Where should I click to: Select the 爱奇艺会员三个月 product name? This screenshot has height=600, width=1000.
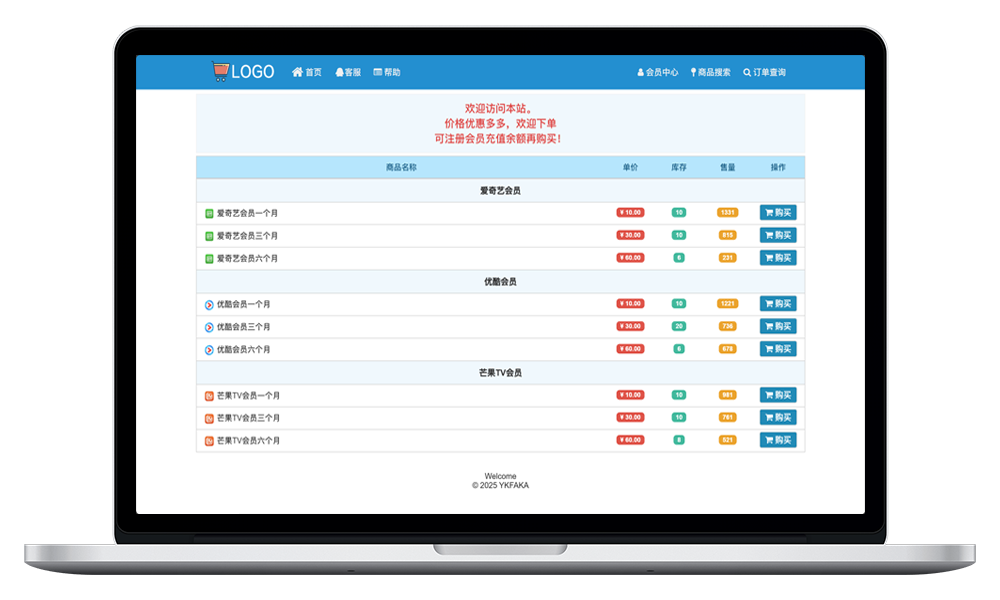coord(247,236)
